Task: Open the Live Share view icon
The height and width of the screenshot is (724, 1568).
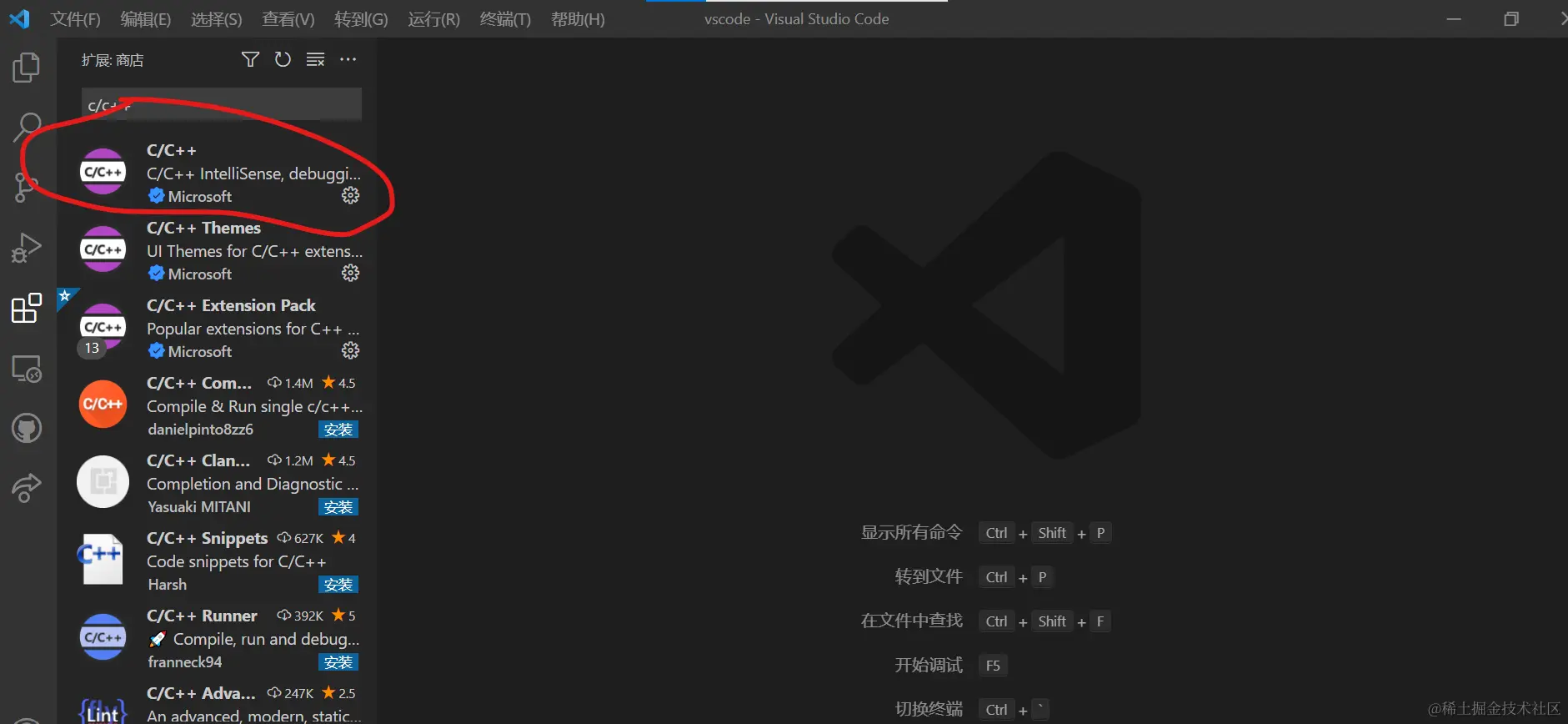Action: [x=27, y=488]
